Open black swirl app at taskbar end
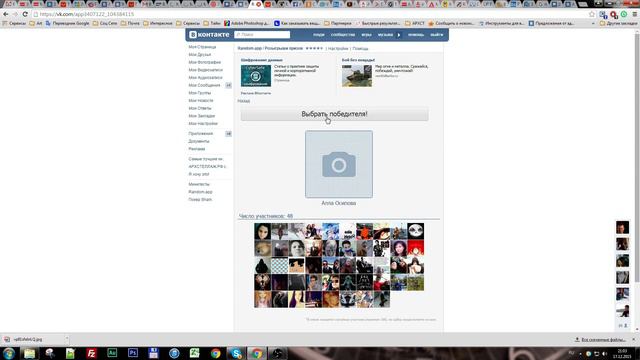The height and width of the screenshot is (360, 640). [x=278, y=353]
